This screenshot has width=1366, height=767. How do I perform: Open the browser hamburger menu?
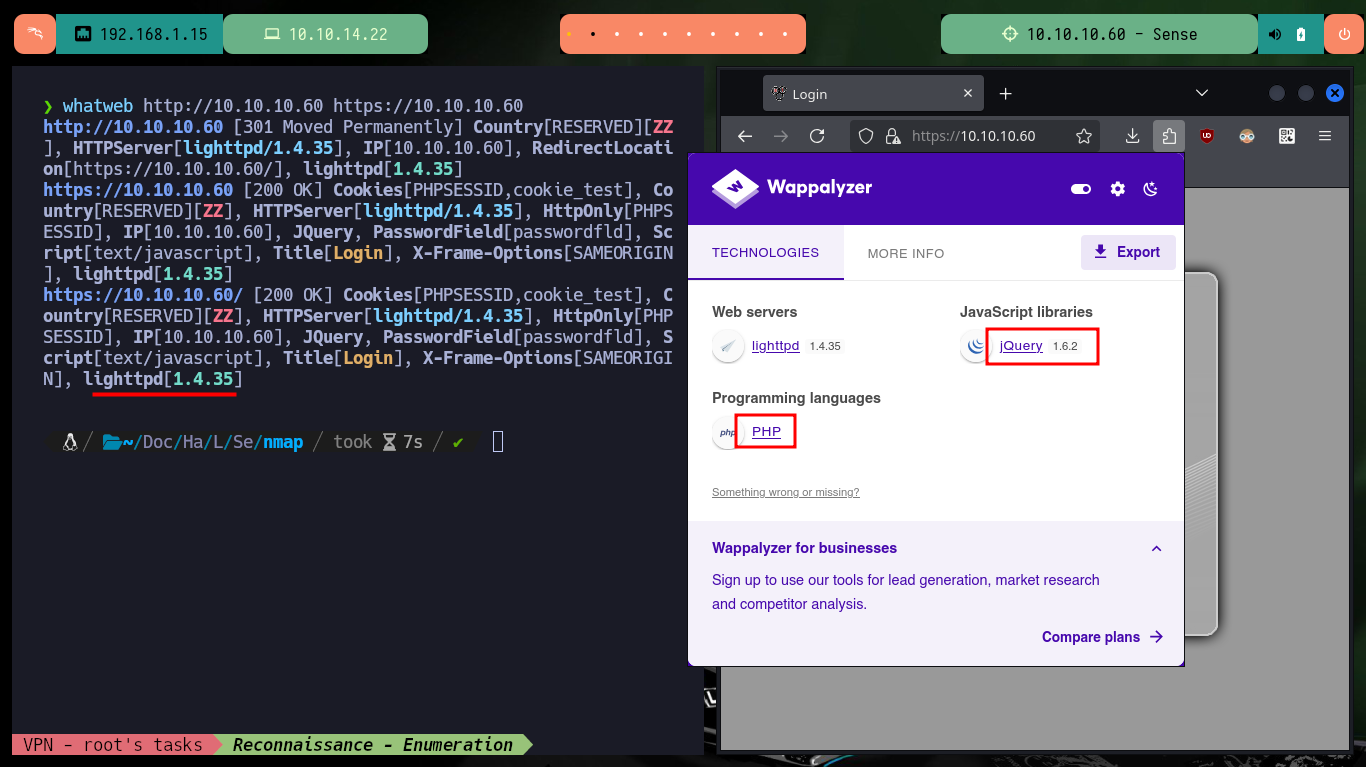1325,136
